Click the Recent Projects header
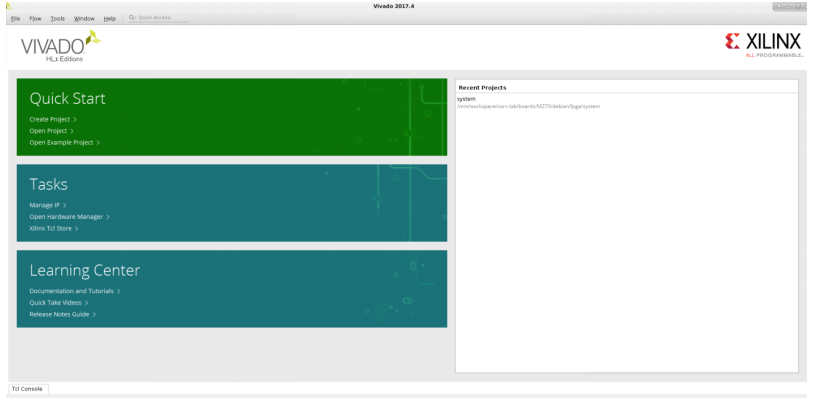Viewport: 813px width, 405px height. [482, 88]
